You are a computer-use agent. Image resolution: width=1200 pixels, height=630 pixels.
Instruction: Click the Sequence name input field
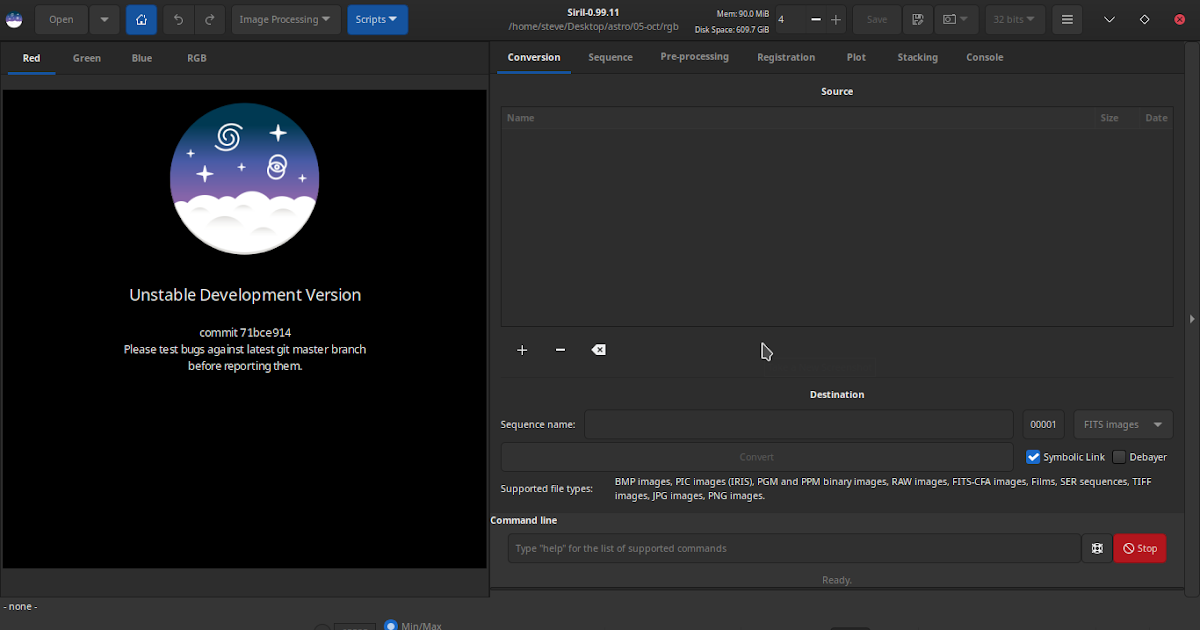(799, 424)
